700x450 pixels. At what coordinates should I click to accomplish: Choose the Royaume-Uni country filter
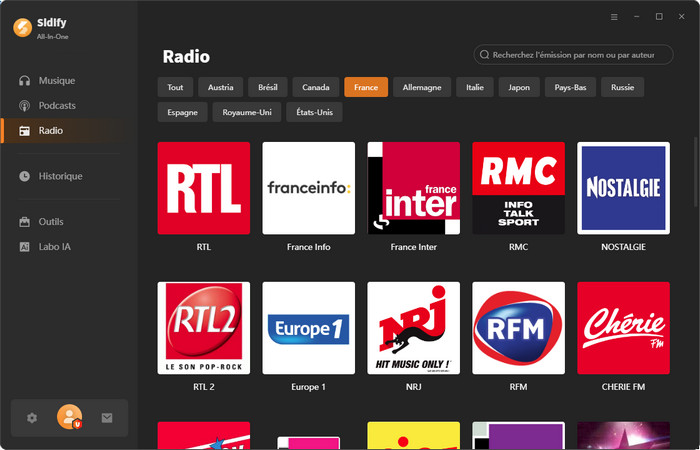point(247,112)
